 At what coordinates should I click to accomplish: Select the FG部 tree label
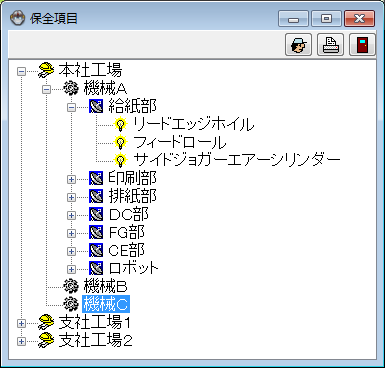(x=126, y=232)
